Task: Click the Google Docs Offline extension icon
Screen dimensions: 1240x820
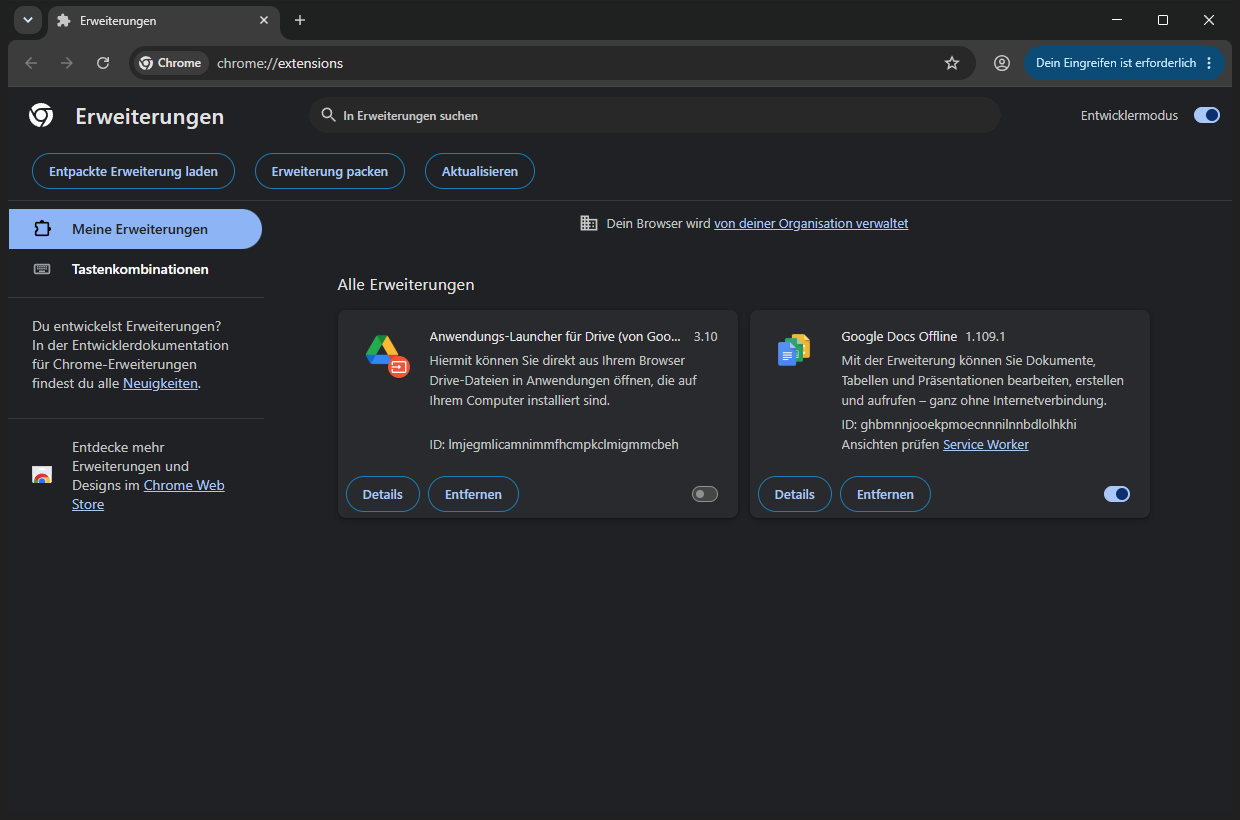Action: (x=794, y=351)
